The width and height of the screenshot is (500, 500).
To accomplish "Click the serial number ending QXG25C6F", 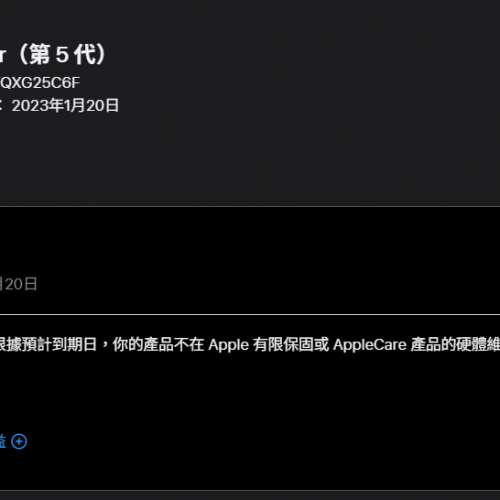I will 40,83.
